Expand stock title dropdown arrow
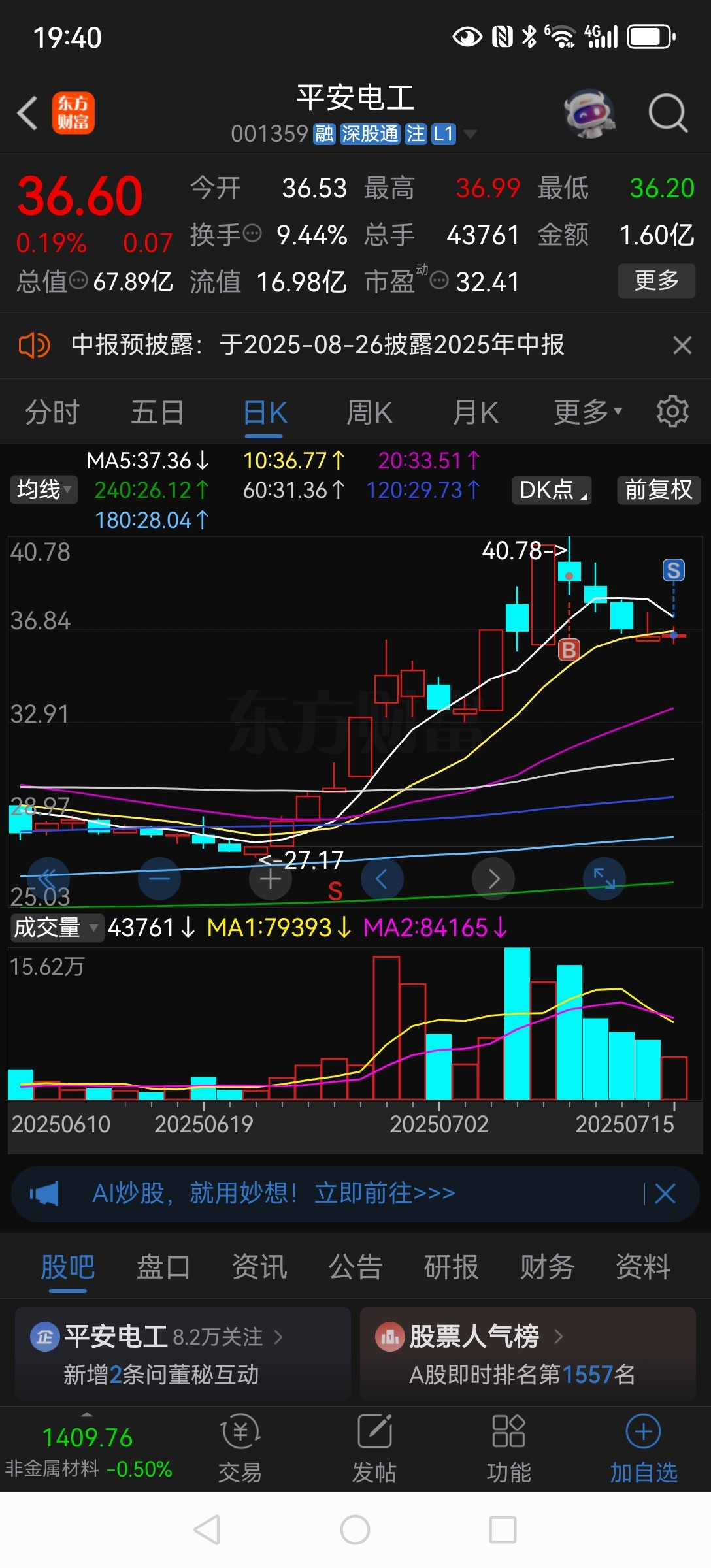 pos(469,135)
